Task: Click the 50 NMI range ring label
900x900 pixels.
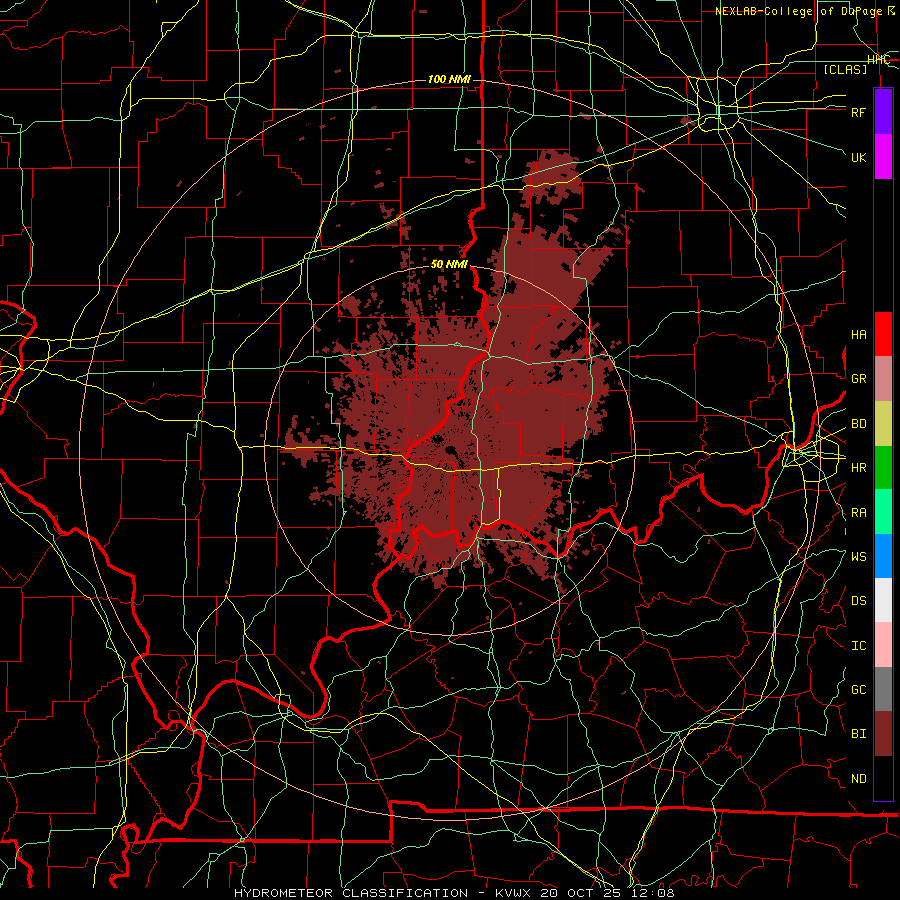Action: click(449, 264)
